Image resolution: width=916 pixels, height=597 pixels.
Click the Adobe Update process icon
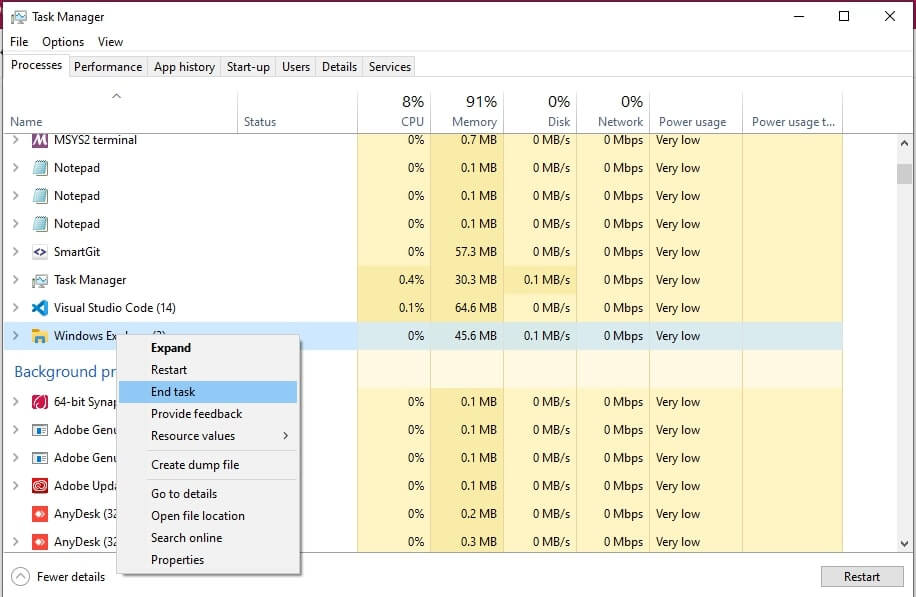tap(40, 486)
